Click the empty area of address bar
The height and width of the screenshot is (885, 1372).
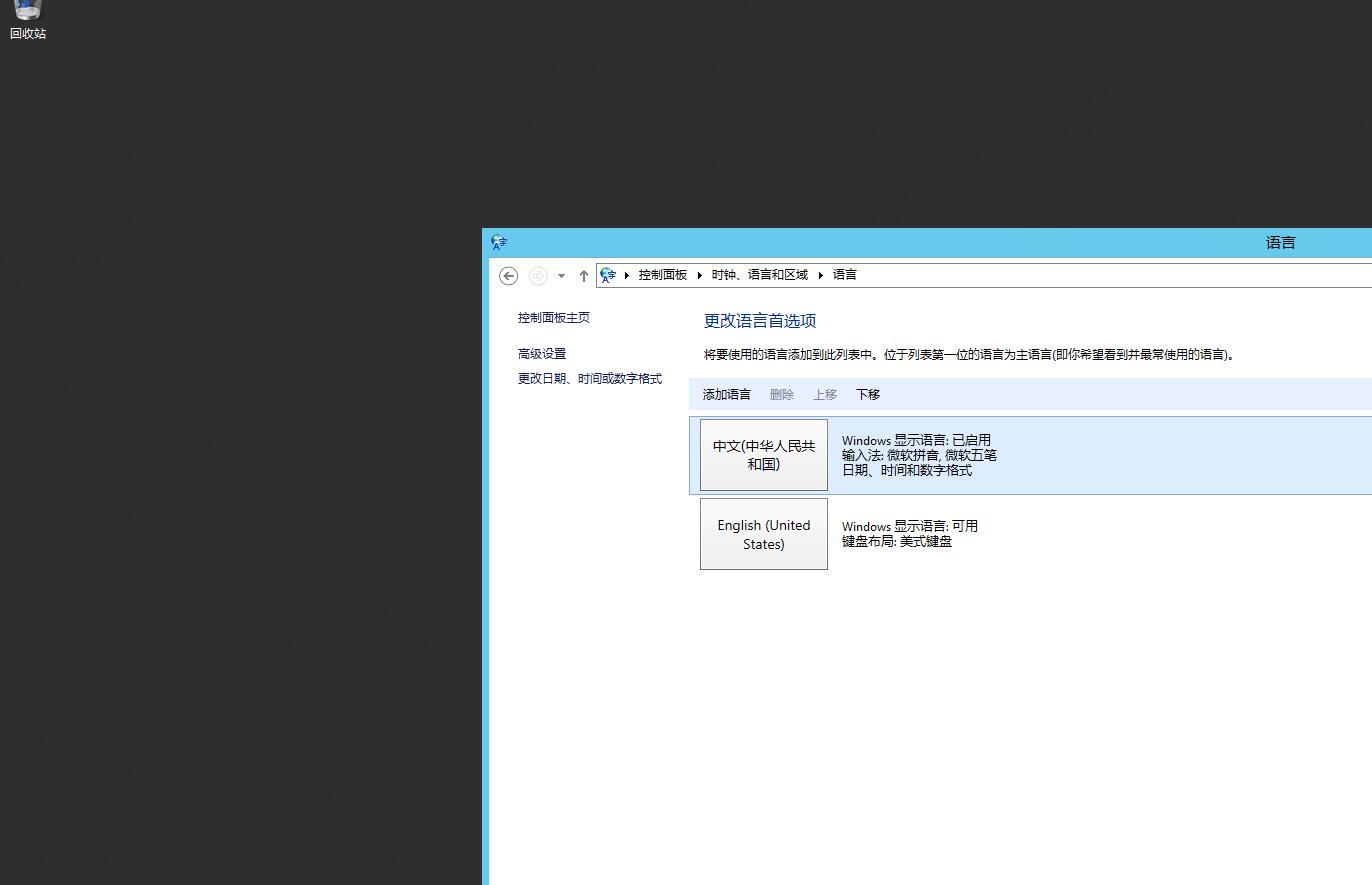pos(1100,275)
